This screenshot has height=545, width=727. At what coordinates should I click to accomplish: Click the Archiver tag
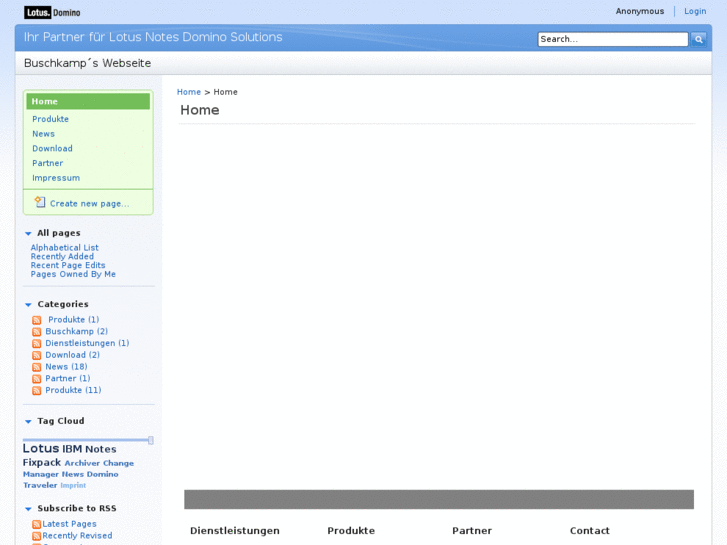coord(82,463)
